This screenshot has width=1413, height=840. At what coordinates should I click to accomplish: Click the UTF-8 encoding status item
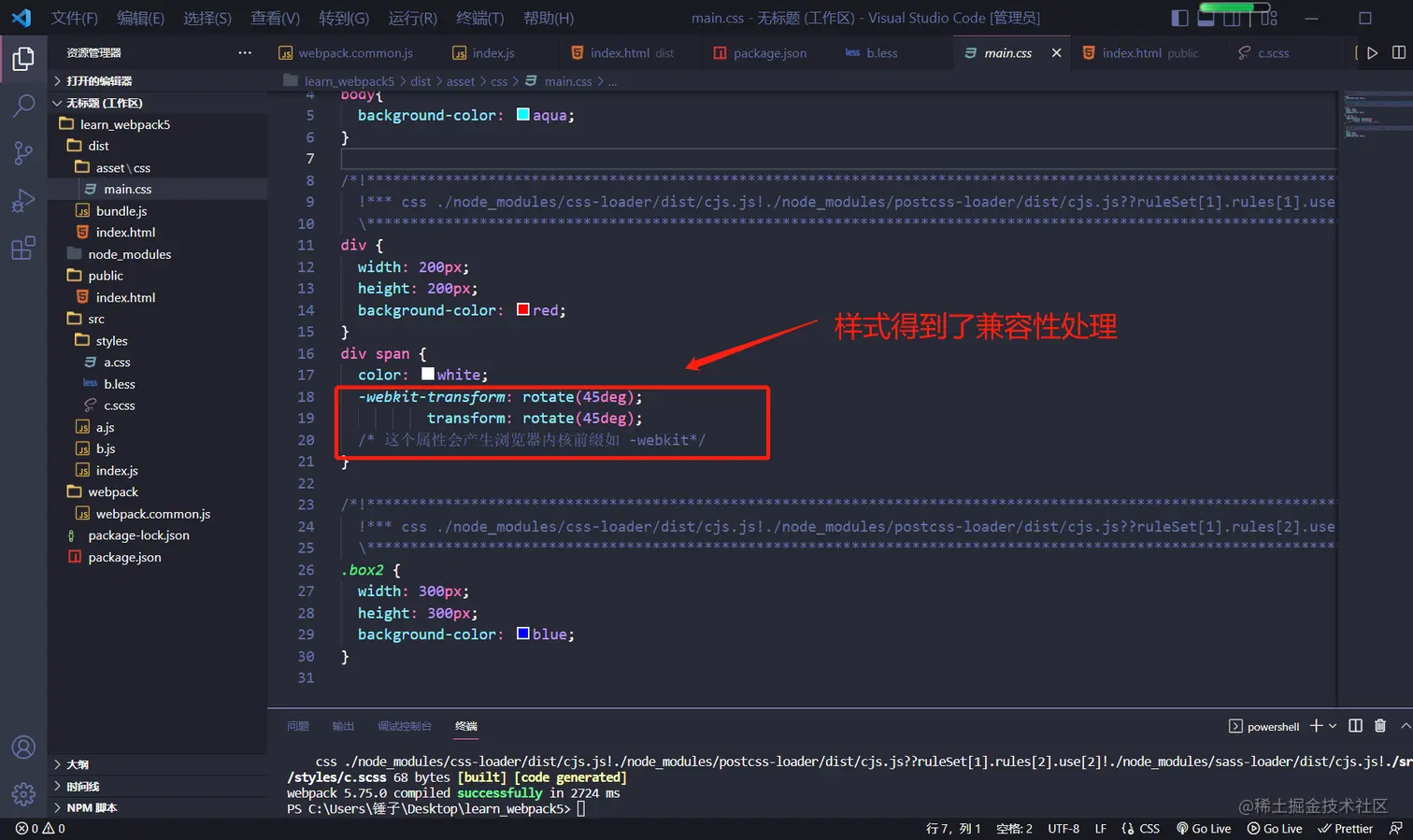pos(1063,828)
